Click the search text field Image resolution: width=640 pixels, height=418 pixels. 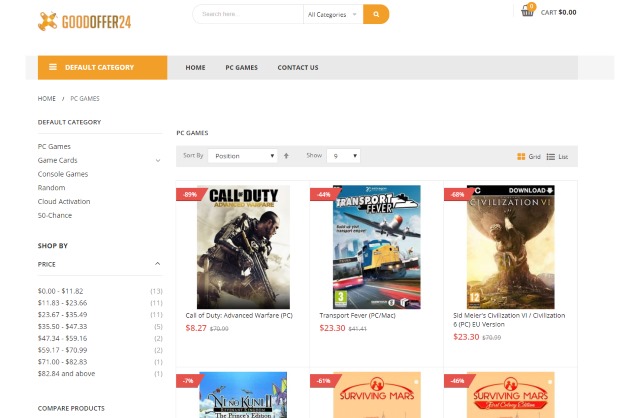tap(248, 14)
